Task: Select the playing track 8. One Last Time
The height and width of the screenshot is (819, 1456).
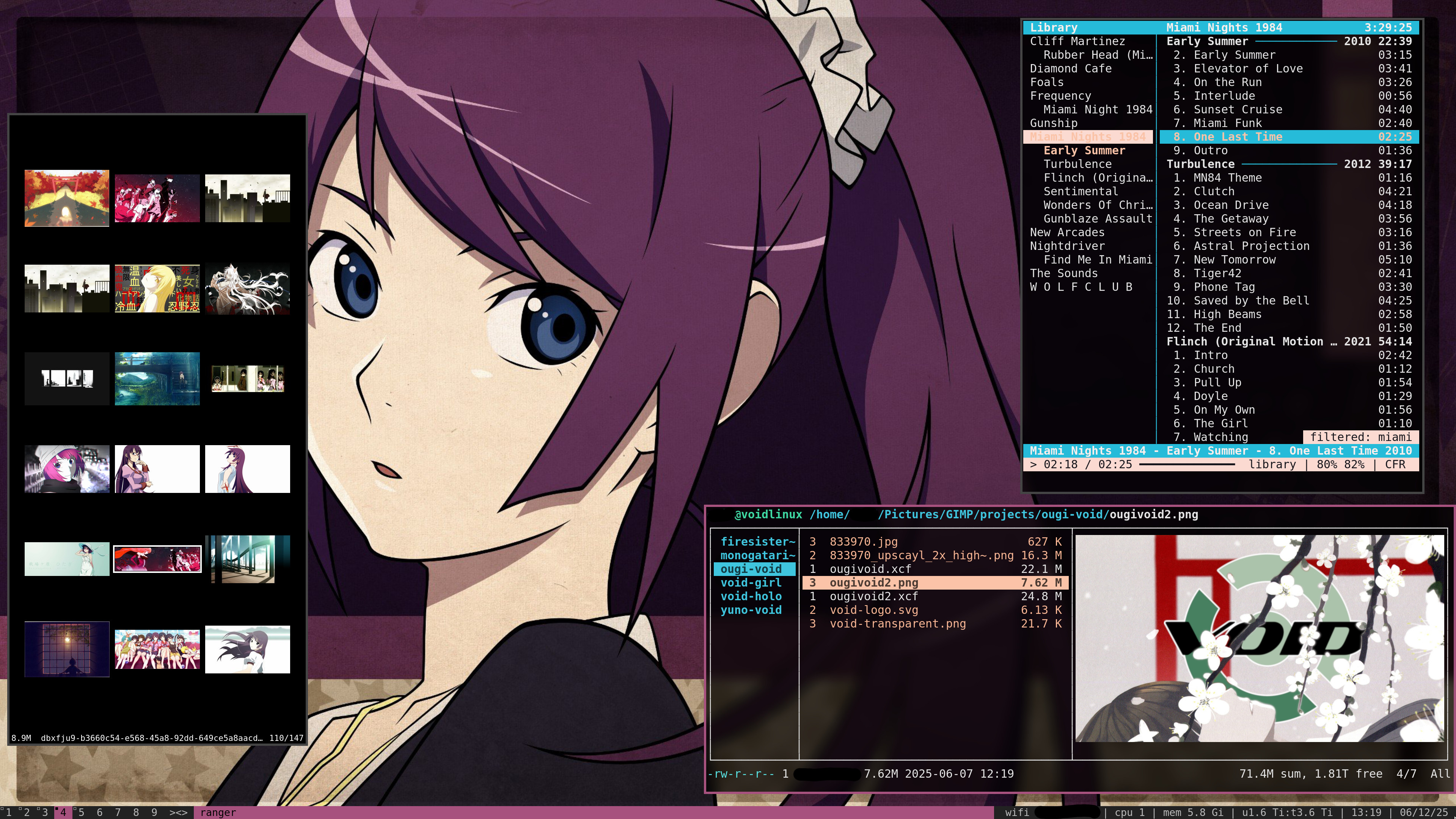Action: pyautogui.click(x=1289, y=137)
